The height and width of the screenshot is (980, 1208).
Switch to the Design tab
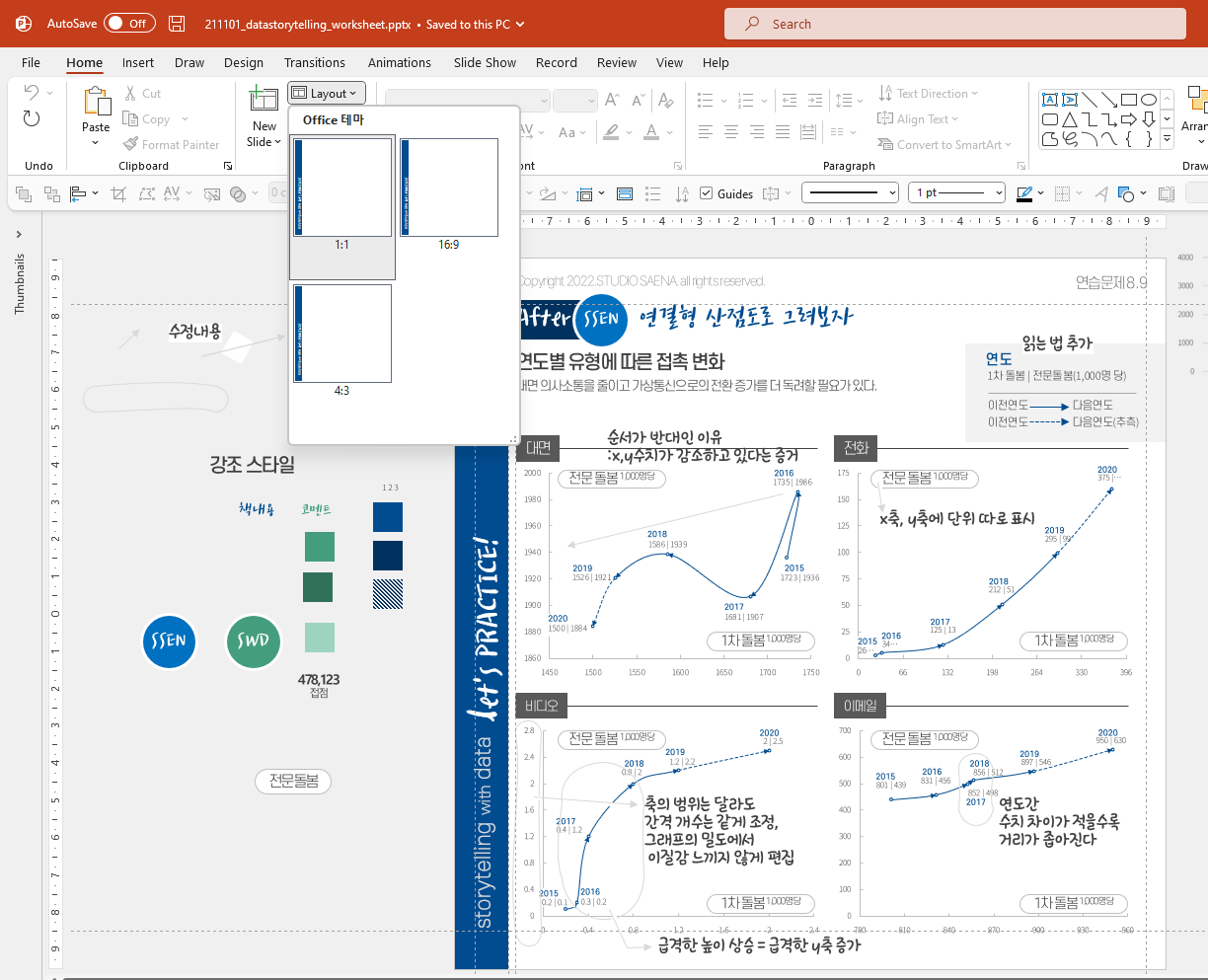(x=244, y=62)
